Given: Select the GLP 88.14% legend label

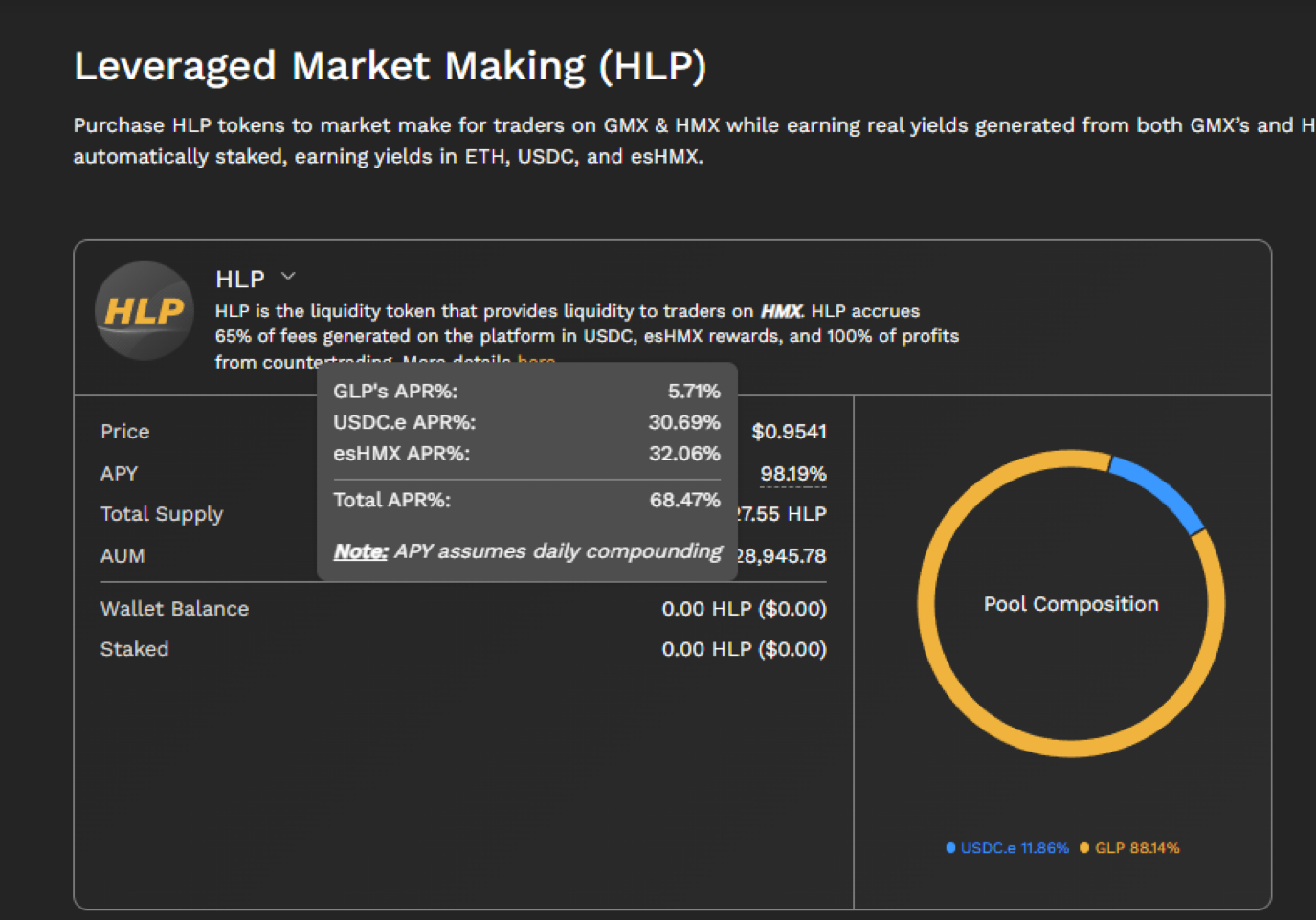Looking at the screenshot, I should click(x=1137, y=848).
